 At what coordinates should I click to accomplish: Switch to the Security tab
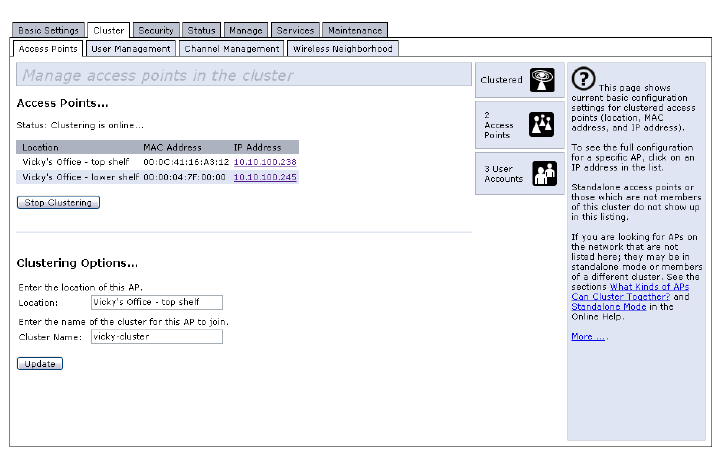click(x=156, y=30)
